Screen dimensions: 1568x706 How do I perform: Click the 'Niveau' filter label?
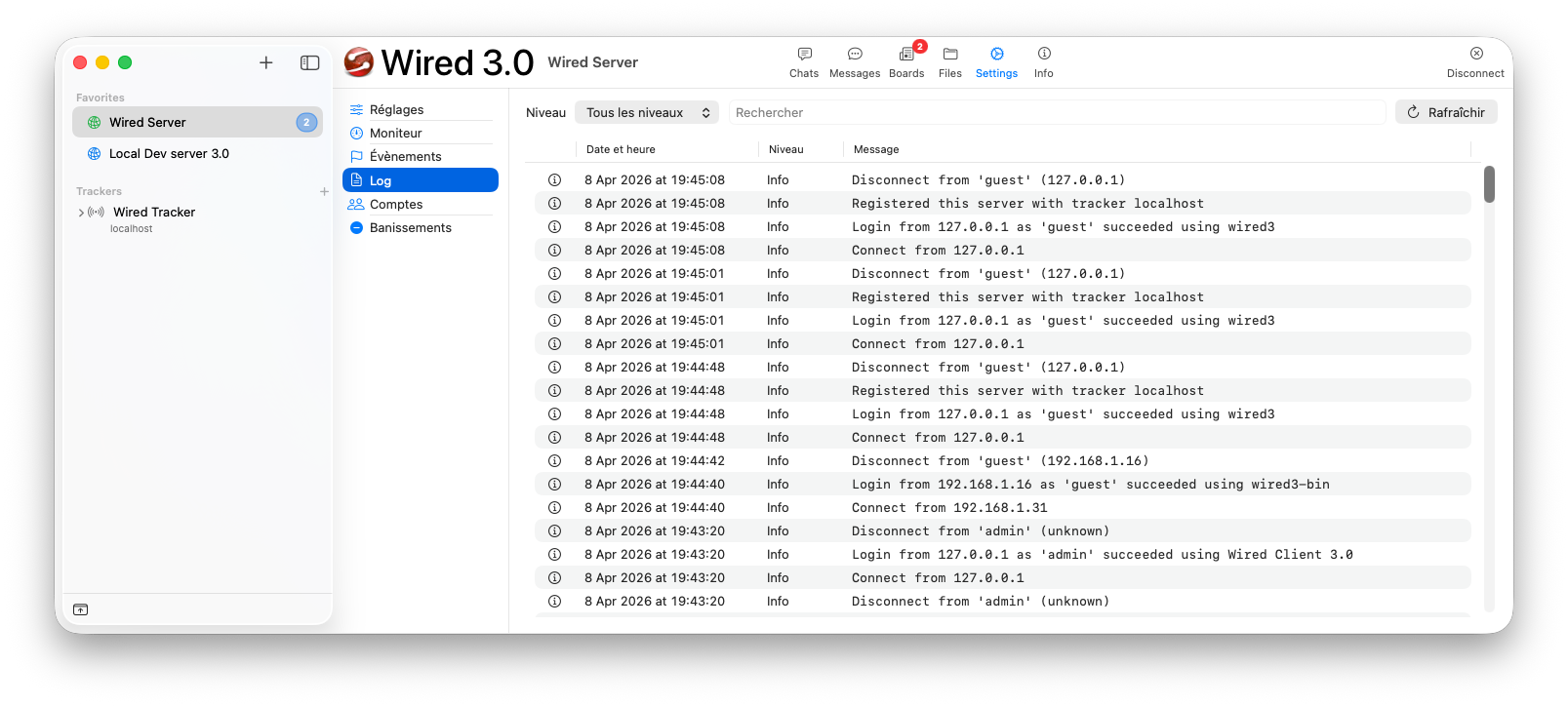click(x=545, y=113)
